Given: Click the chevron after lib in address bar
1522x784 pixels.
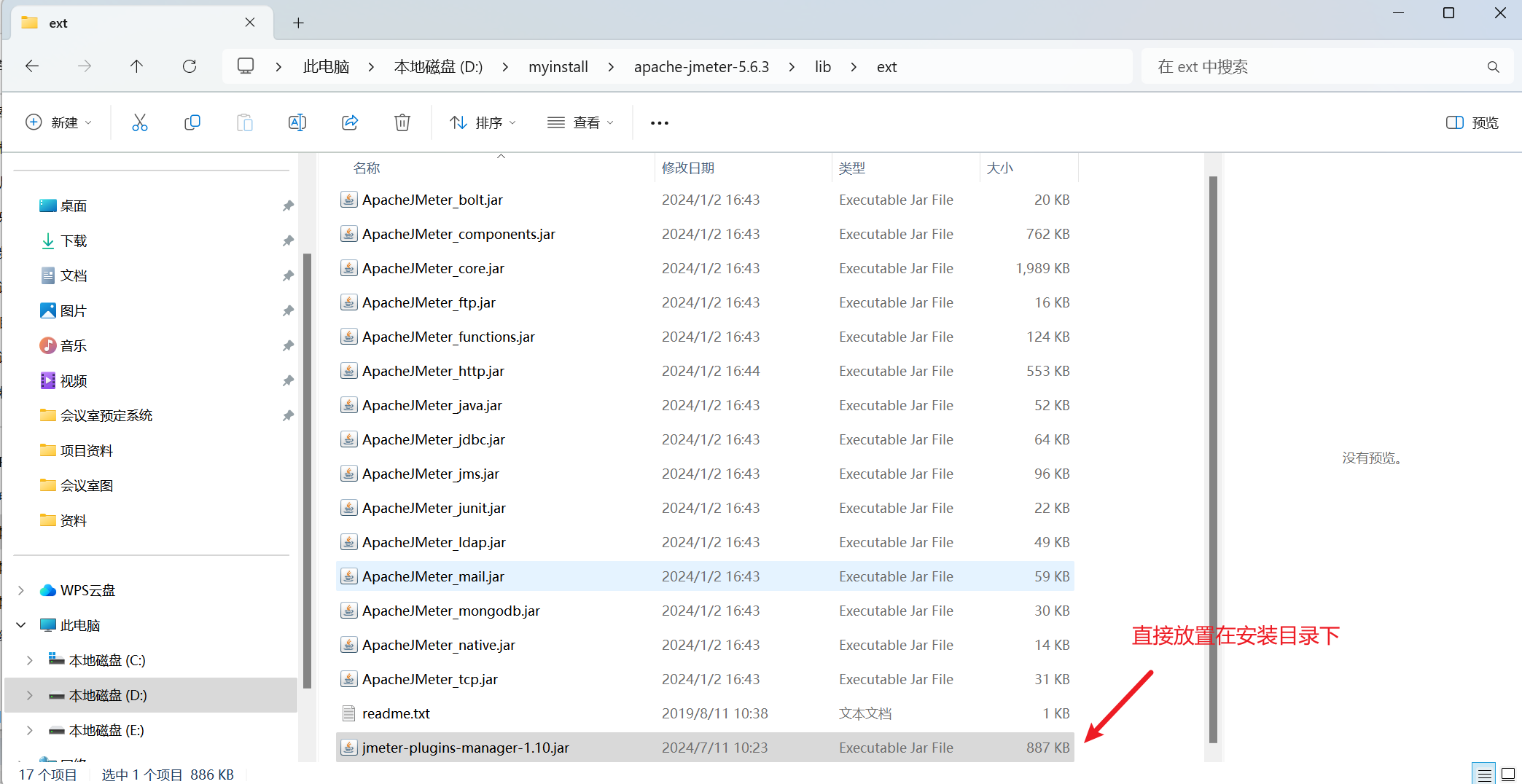Looking at the screenshot, I should point(854,67).
